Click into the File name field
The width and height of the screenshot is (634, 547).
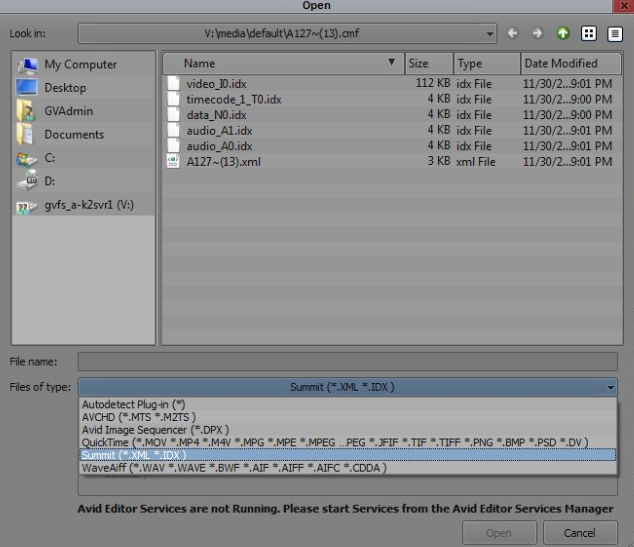(x=348, y=361)
